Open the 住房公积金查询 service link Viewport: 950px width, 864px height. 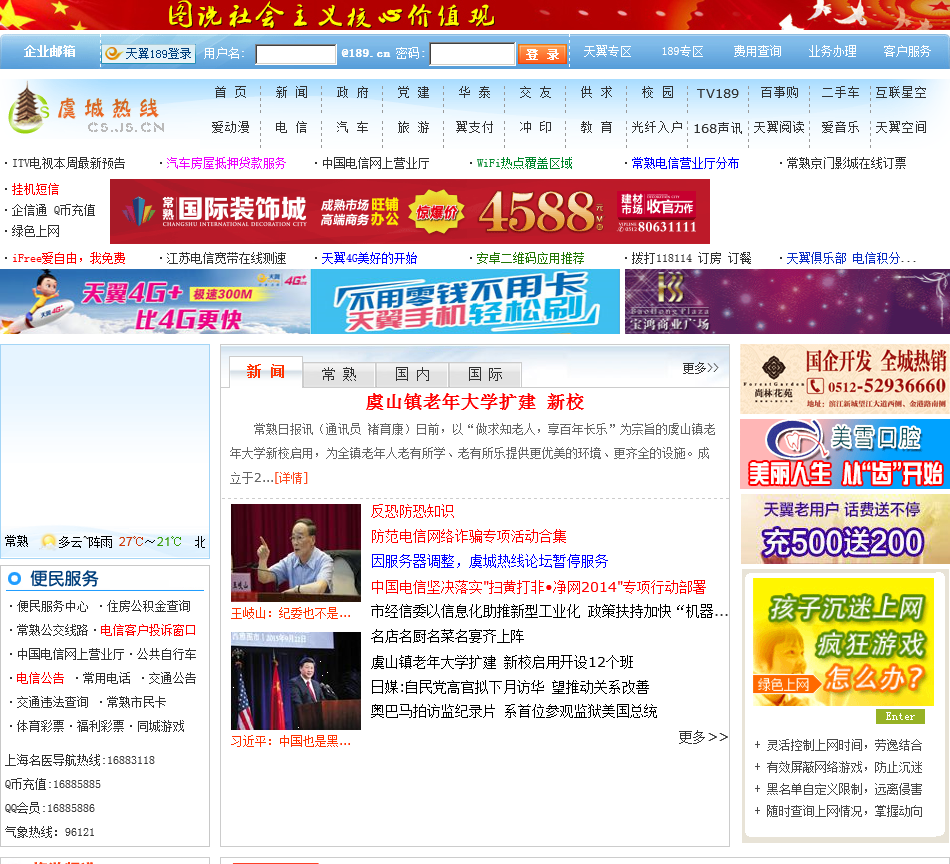tap(148, 606)
